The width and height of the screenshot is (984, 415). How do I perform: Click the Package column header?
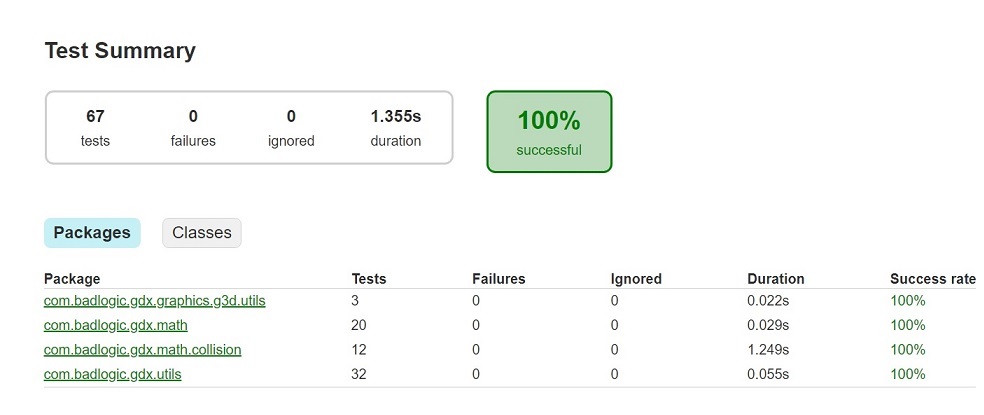point(72,279)
